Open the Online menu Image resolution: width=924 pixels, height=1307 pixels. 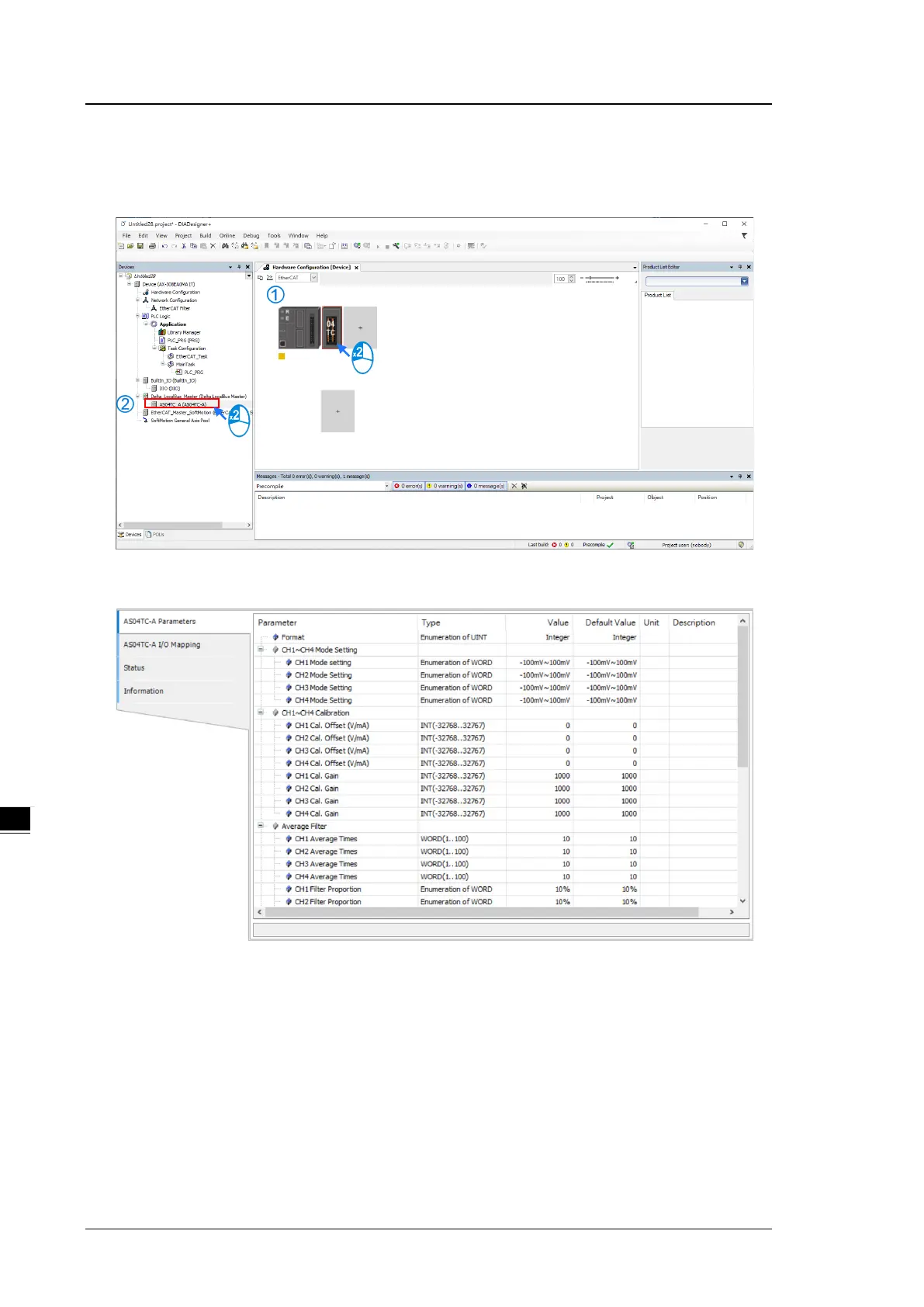tap(227, 236)
